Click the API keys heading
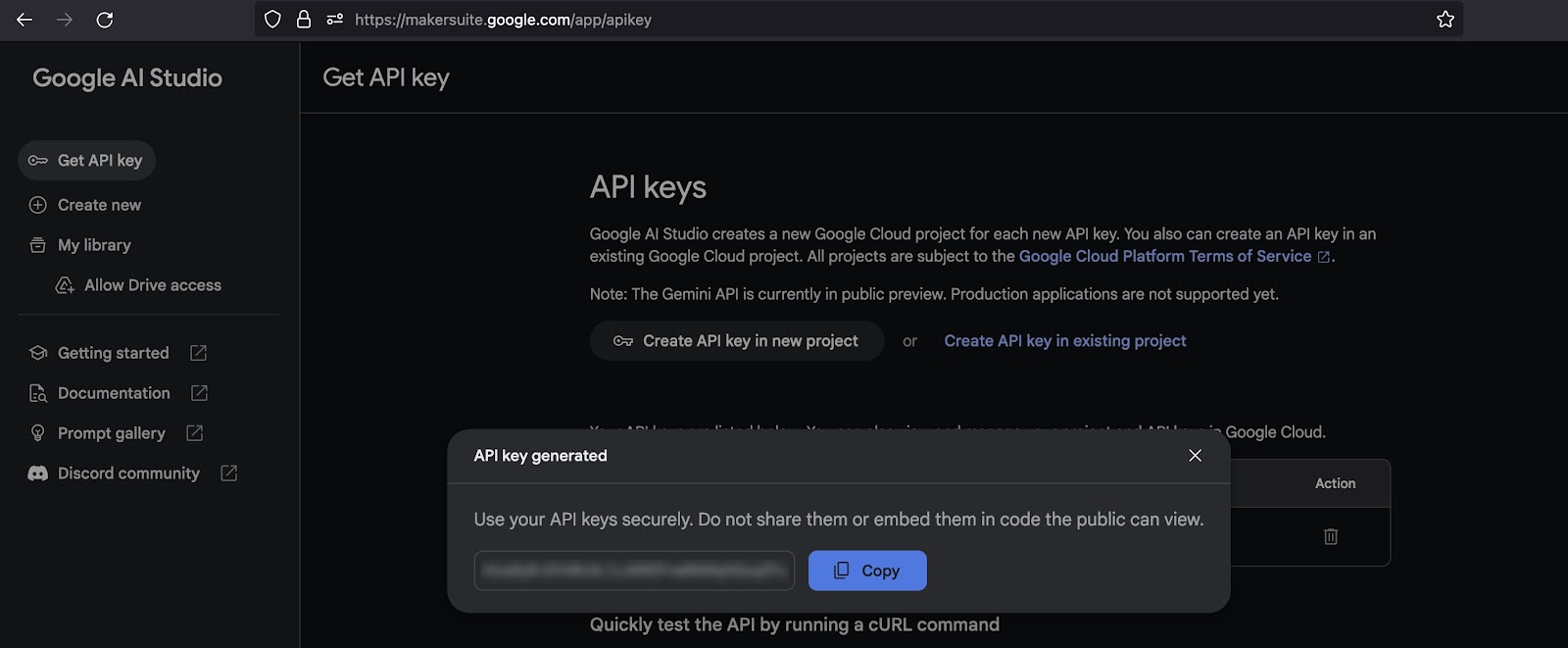This screenshot has height=648, width=1568. 648,187
